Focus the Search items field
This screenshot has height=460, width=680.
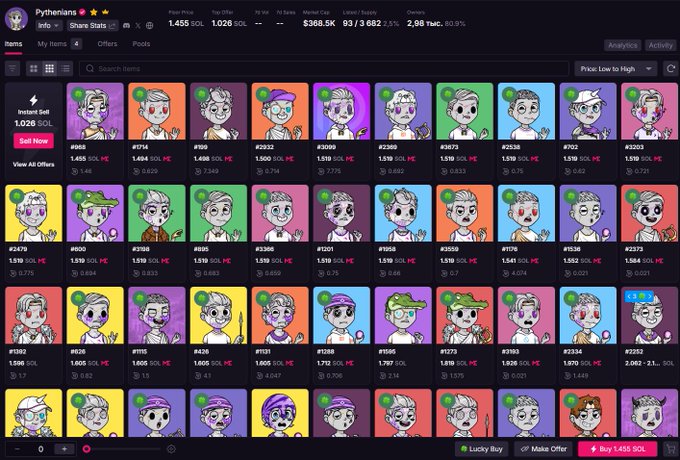pyautogui.click(x=324, y=69)
